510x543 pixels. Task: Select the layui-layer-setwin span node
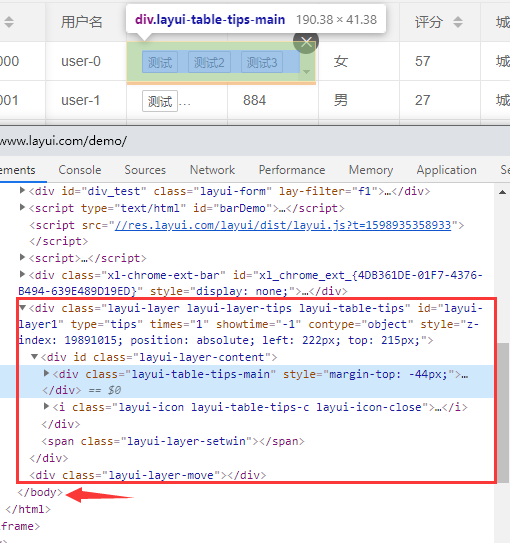tap(173, 442)
